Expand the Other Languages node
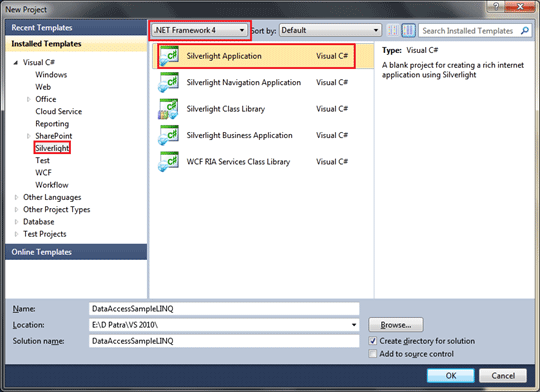 click(16, 197)
